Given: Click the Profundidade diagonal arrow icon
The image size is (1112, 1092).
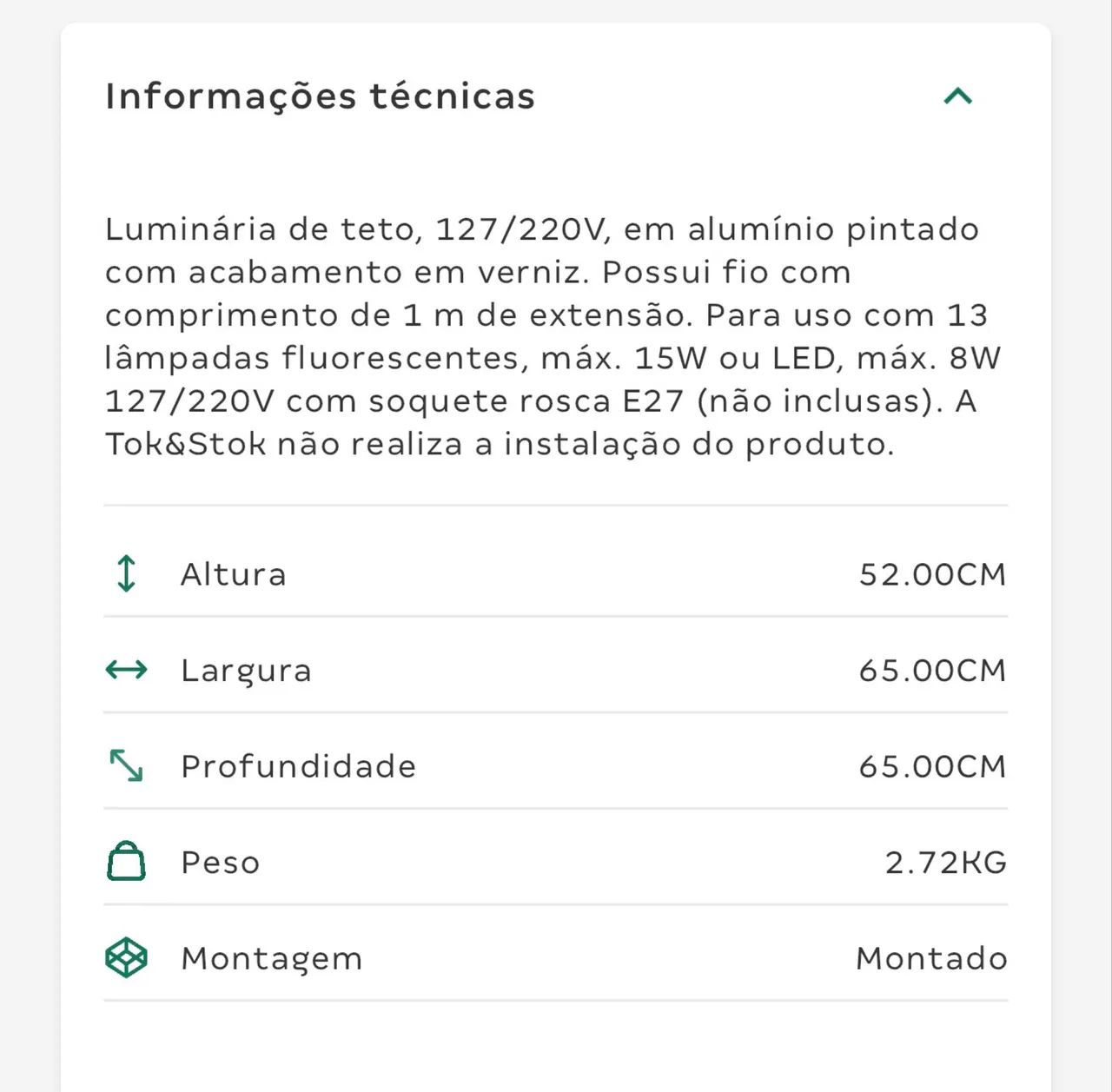Looking at the screenshot, I should tap(126, 765).
